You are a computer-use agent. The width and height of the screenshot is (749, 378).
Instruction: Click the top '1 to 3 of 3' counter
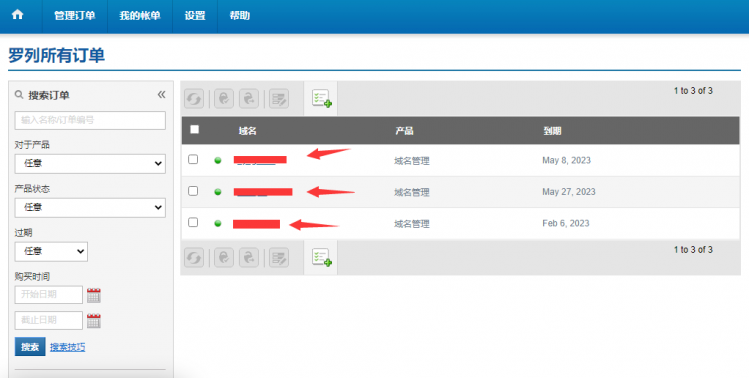pyautogui.click(x=693, y=91)
